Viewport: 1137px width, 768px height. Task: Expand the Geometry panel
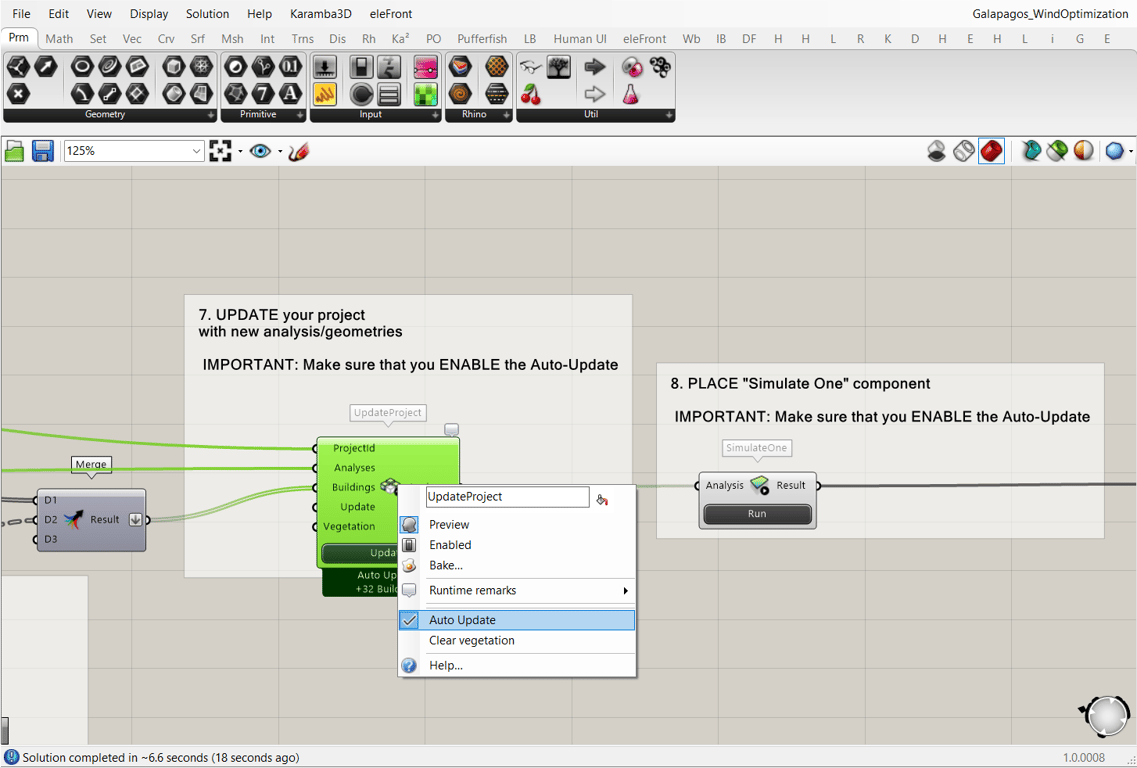211,115
